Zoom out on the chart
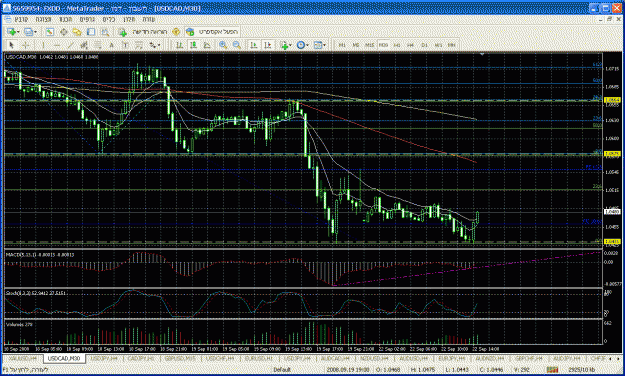The image size is (625, 376). (x=237, y=45)
